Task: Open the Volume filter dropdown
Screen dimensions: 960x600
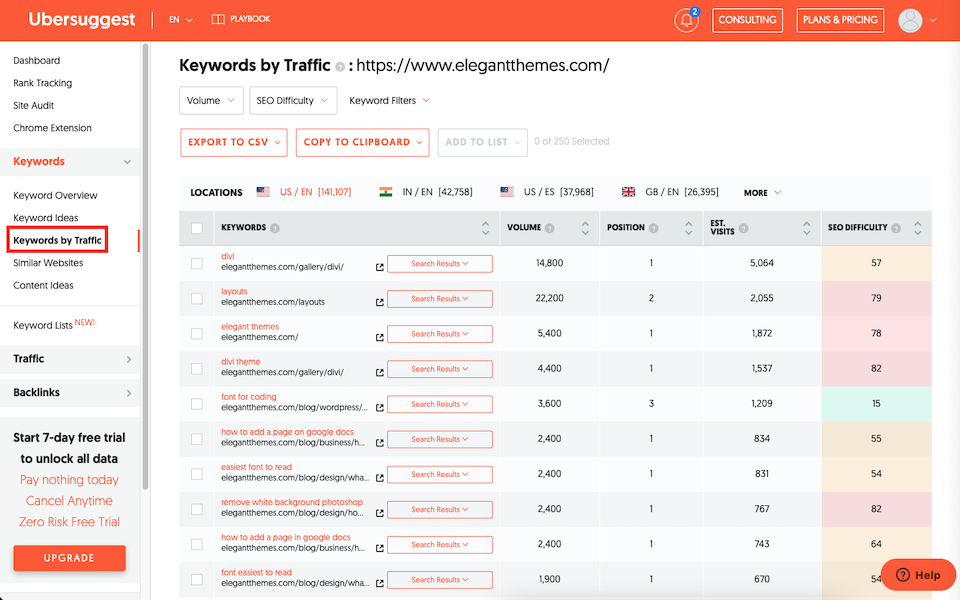Action: pos(211,100)
